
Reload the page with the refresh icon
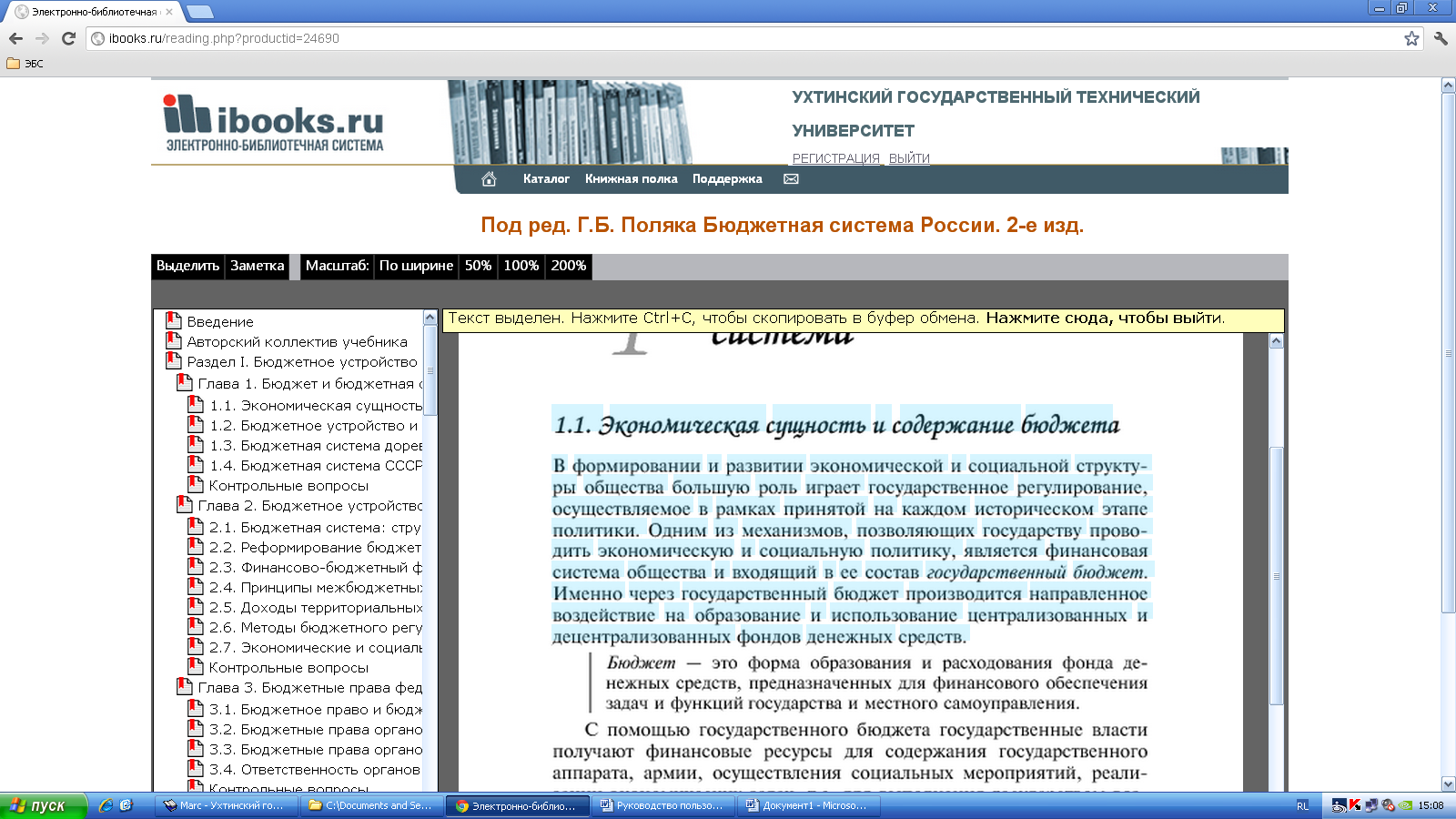pos(68,38)
